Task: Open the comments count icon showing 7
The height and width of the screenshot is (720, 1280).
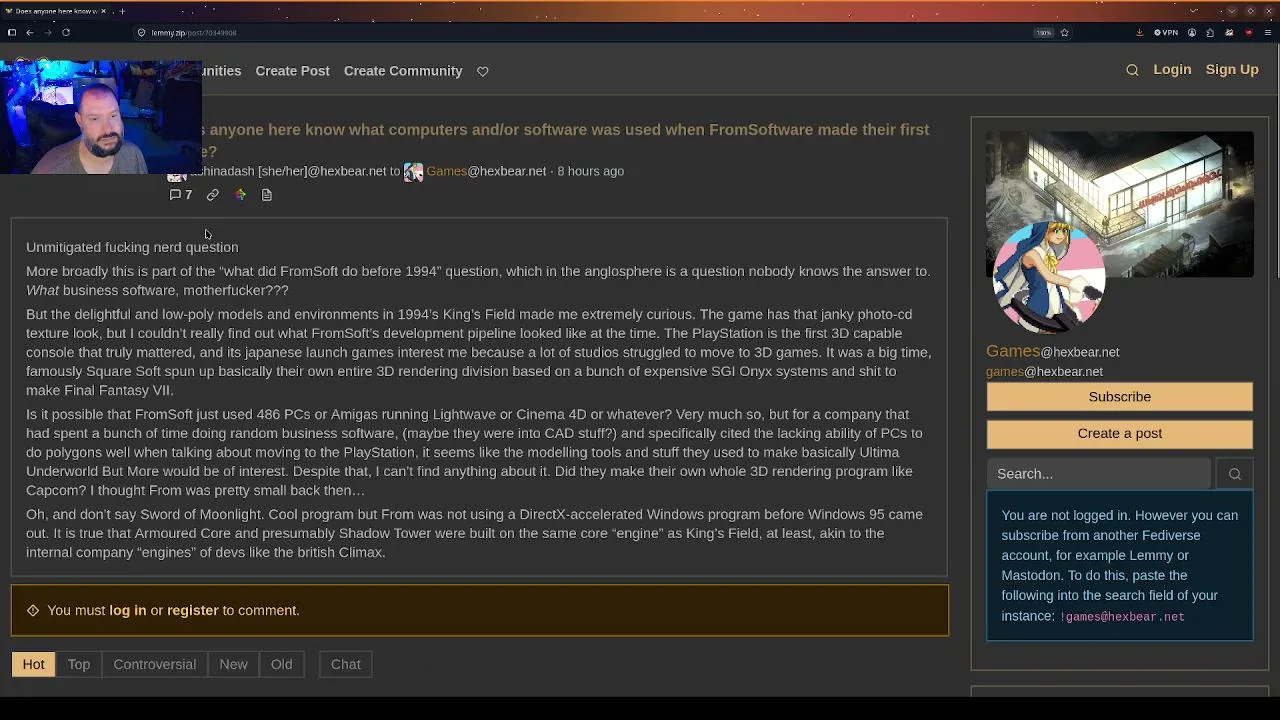Action: pos(181,195)
